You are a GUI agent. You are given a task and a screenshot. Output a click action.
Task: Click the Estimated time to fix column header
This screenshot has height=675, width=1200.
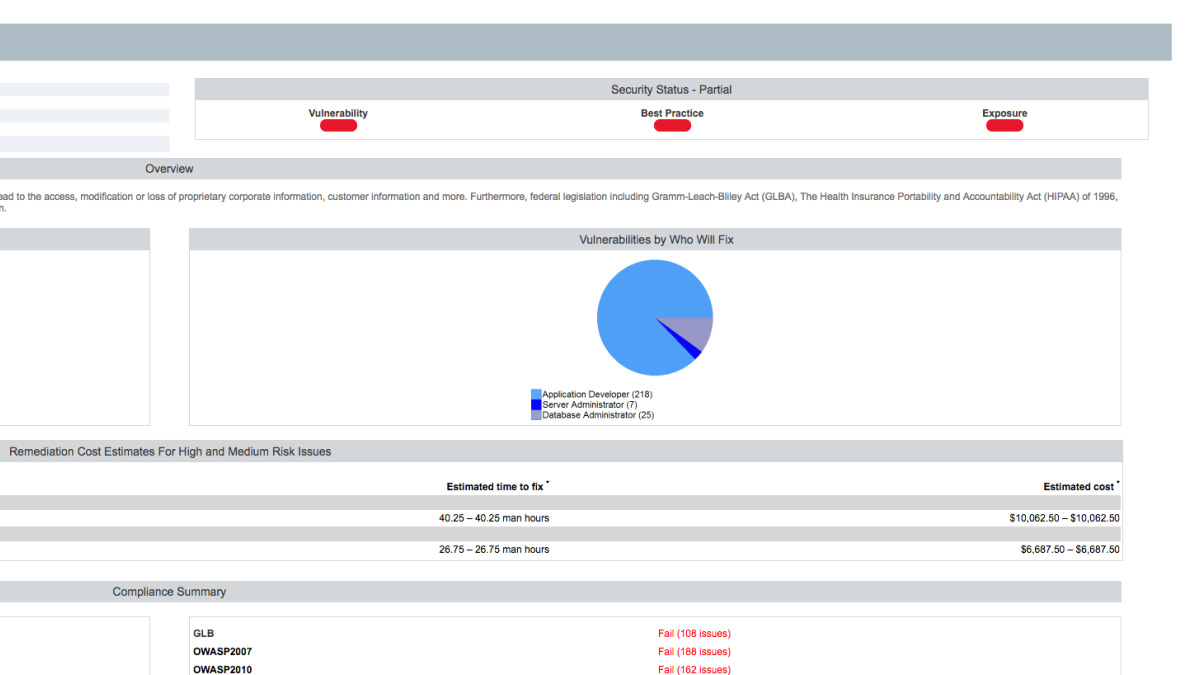496,487
